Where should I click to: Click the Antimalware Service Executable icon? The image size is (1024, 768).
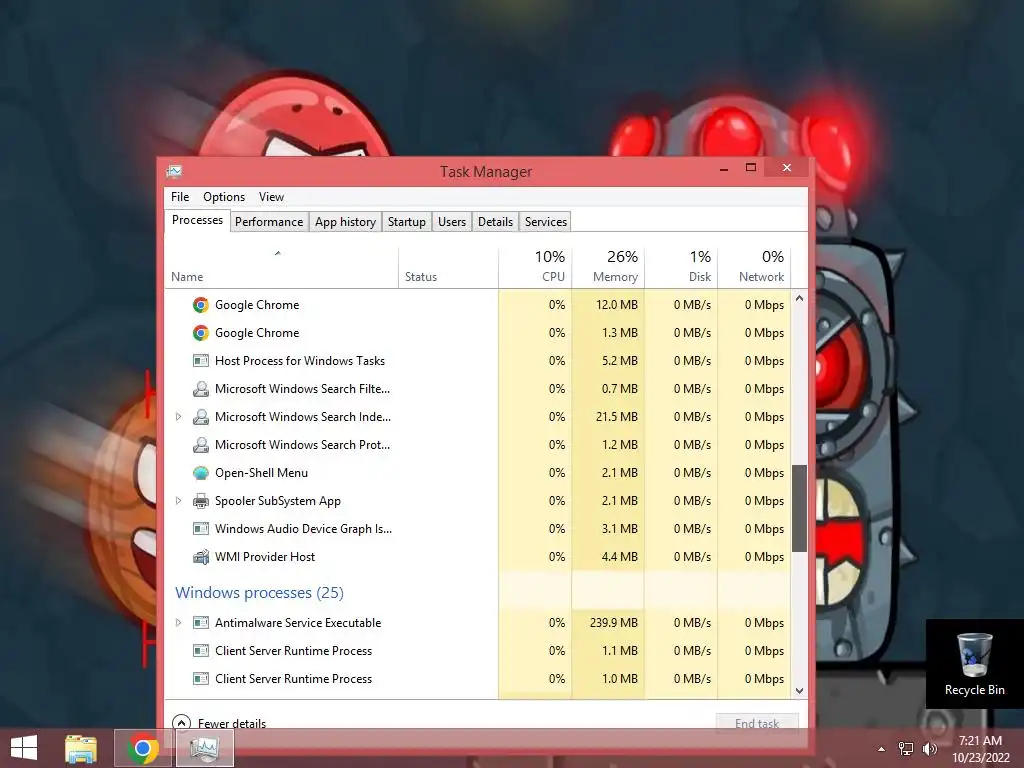(200, 622)
